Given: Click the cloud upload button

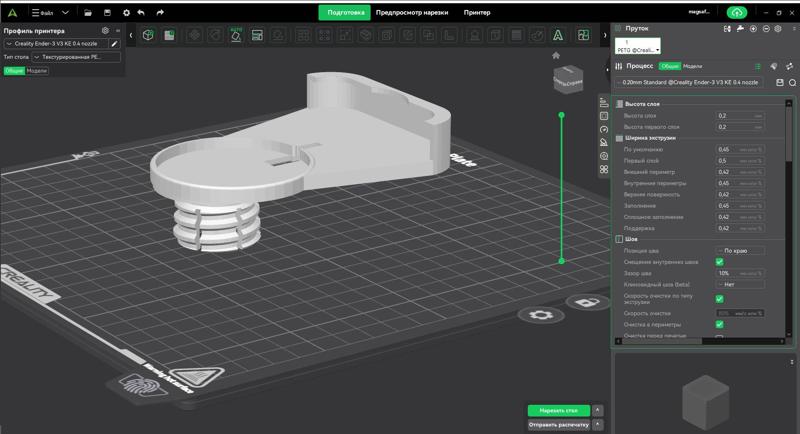Looking at the screenshot, I should pyautogui.click(x=737, y=12).
